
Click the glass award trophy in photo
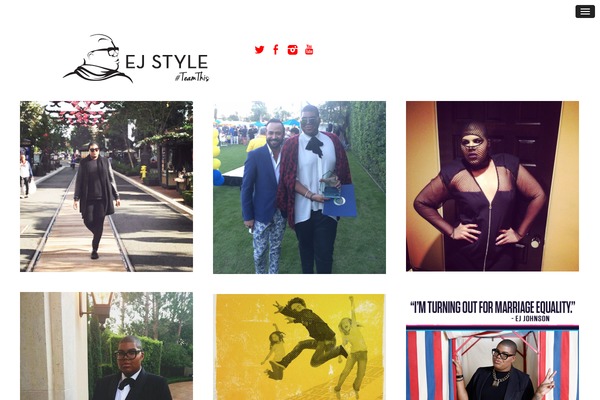click(331, 186)
